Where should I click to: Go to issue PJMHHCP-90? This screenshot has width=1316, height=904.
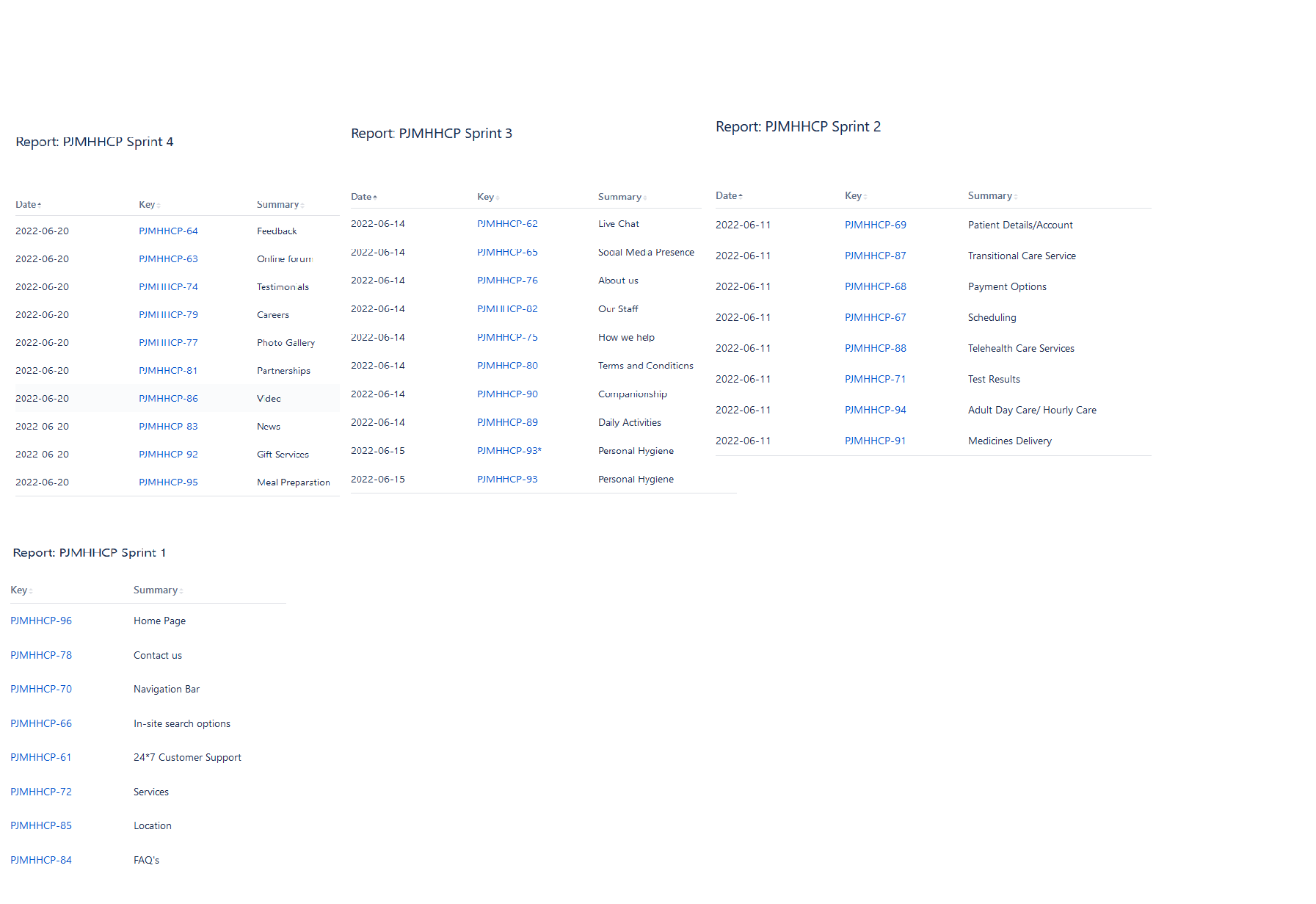click(507, 394)
